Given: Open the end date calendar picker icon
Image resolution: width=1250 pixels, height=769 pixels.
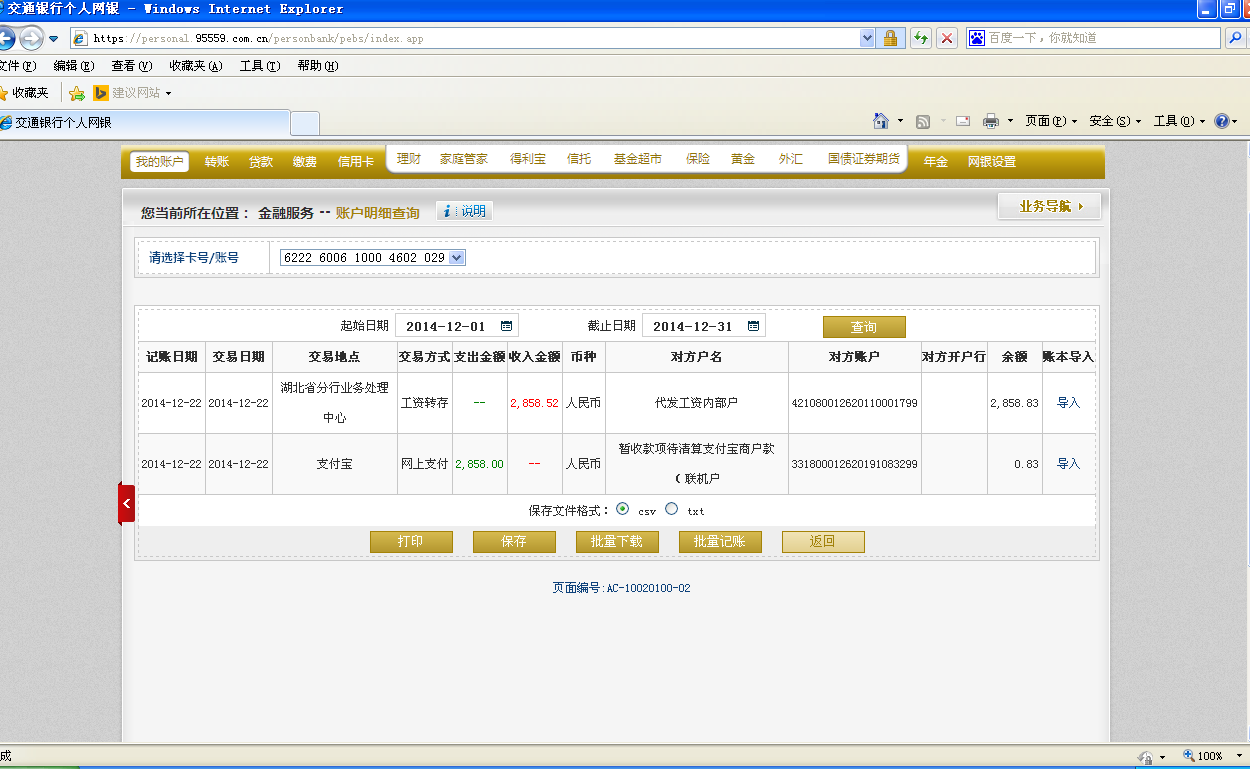Looking at the screenshot, I should (753, 326).
